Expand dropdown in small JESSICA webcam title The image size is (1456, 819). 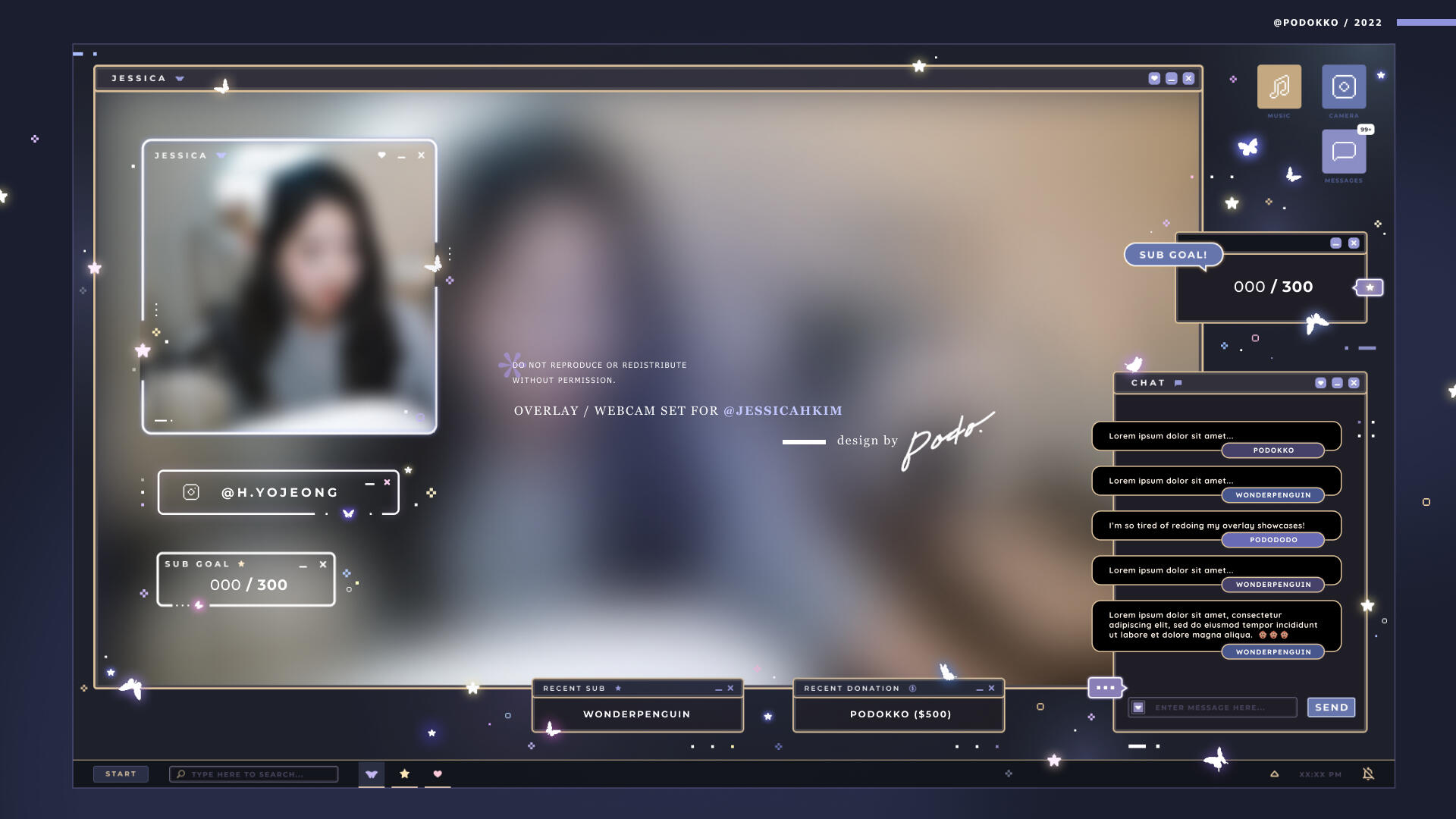pos(221,155)
